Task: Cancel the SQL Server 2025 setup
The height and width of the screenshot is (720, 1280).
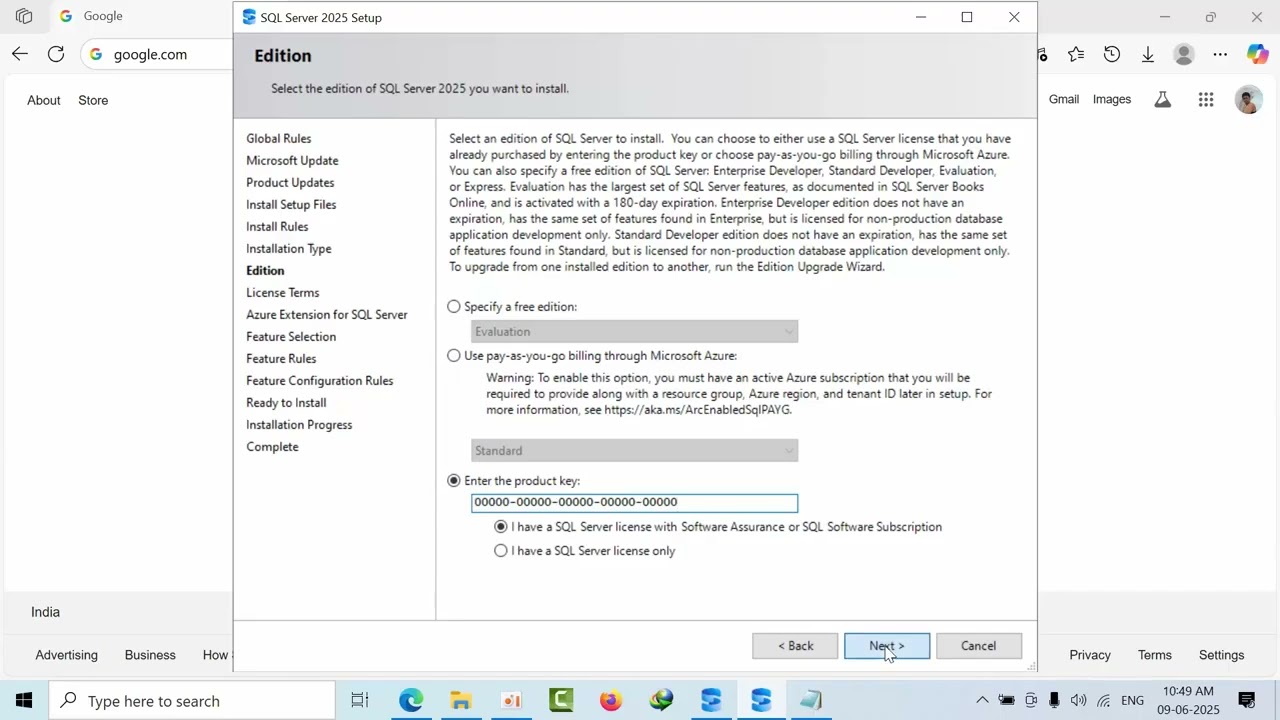Action: point(979,646)
